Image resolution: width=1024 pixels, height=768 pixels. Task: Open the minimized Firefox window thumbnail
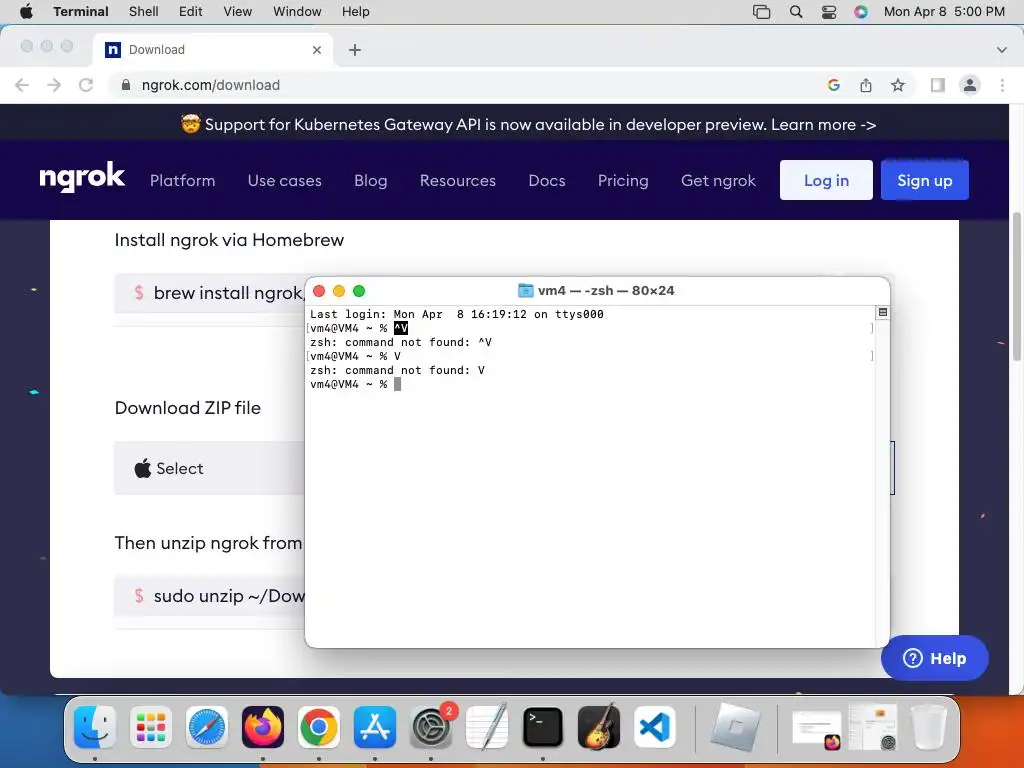[x=816, y=729]
